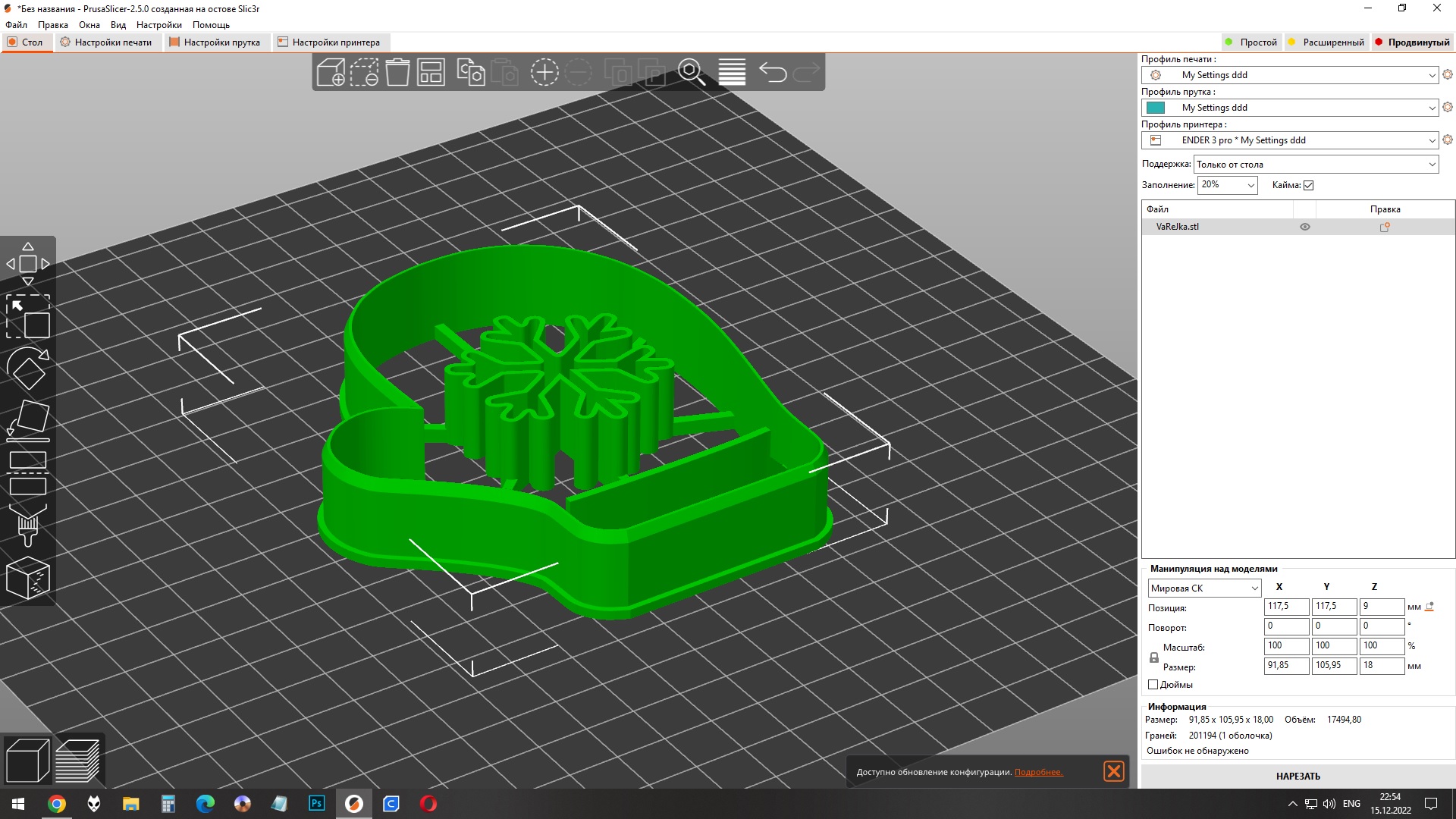1456x819 pixels.
Task: Switch to sliced layers preview view
Action: [x=78, y=761]
